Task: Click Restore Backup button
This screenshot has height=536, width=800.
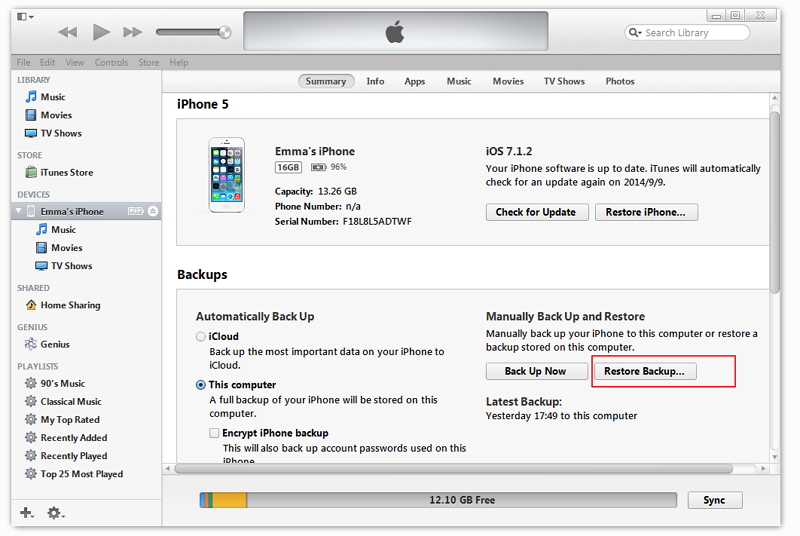Action: [645, 371]
